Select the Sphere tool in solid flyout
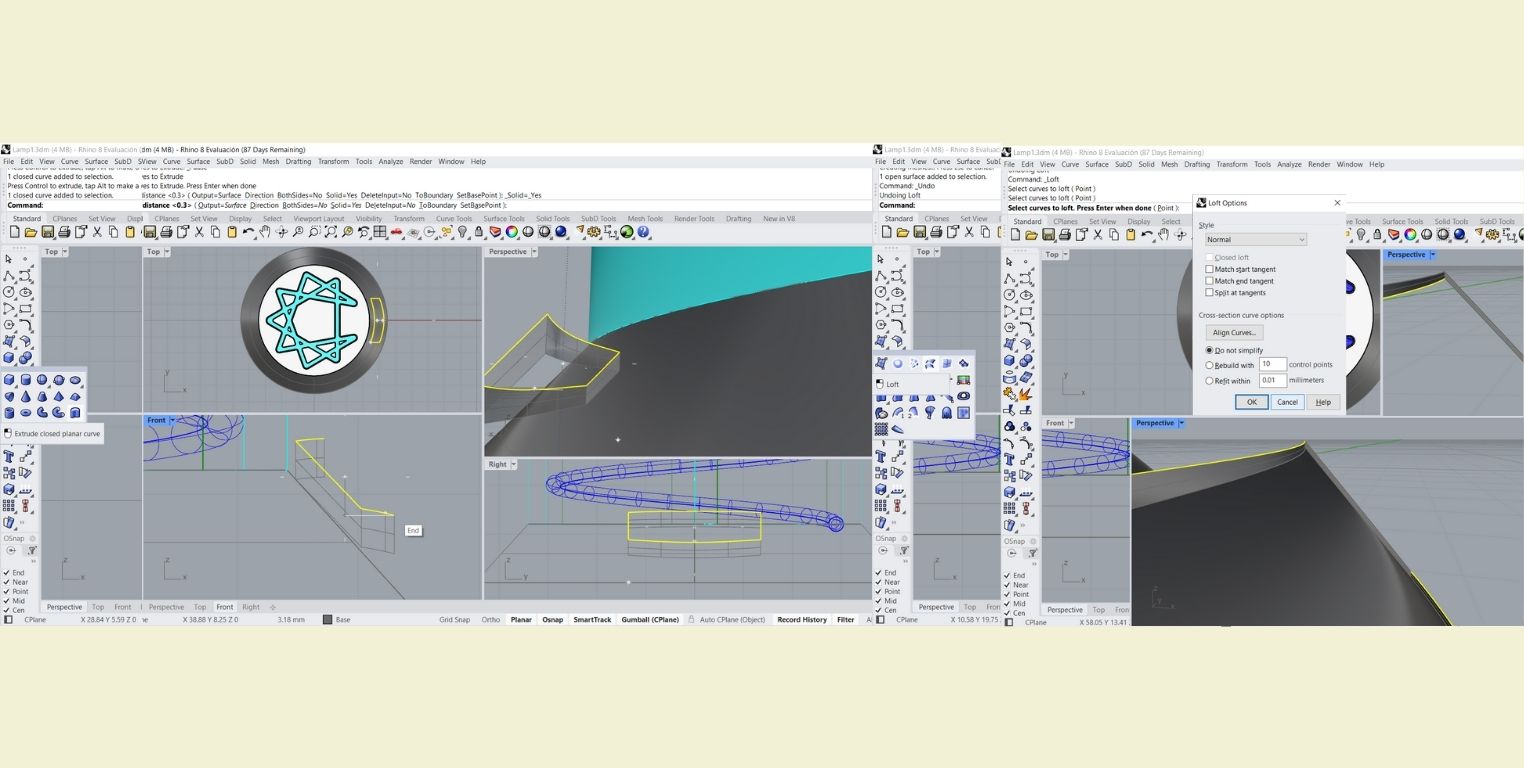The height and width of the screenshot is (768, 1524). [x=42, y=379]
